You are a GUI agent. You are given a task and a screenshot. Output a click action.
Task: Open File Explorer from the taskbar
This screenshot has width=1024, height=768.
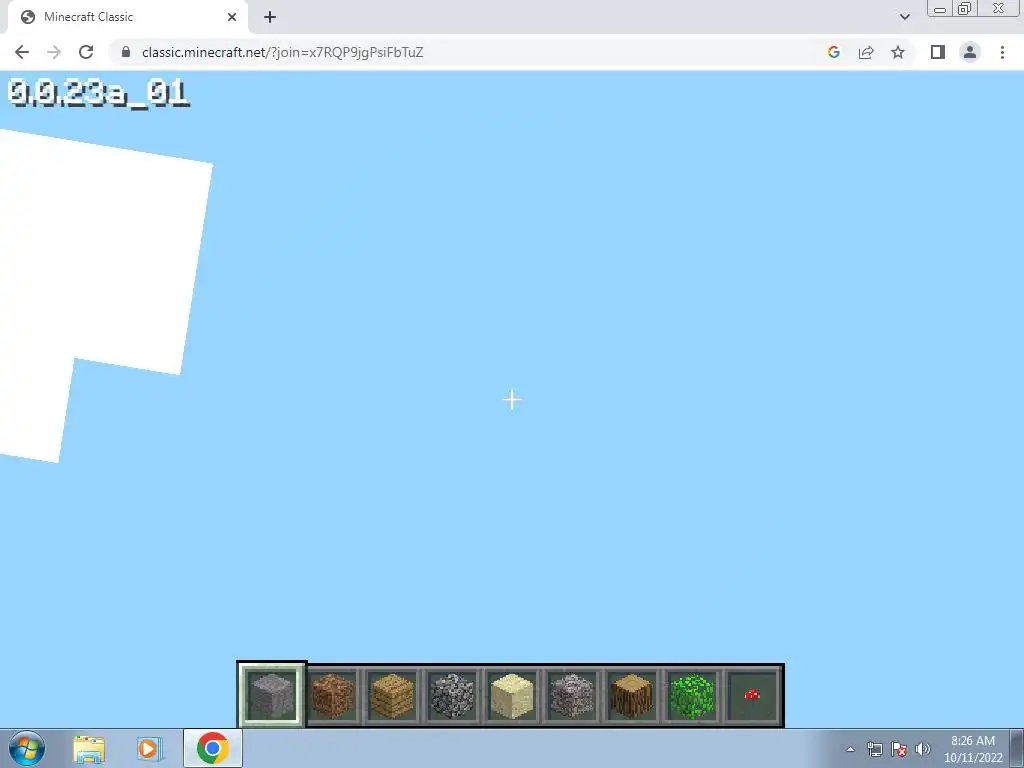89,748
